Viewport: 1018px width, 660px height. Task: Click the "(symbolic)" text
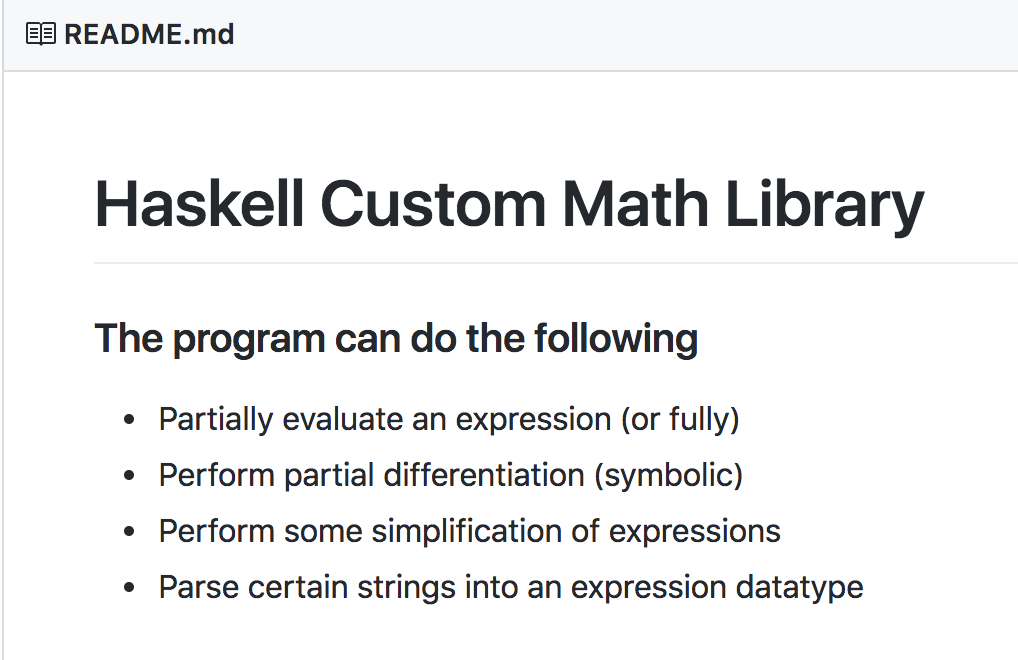[669, 476]
